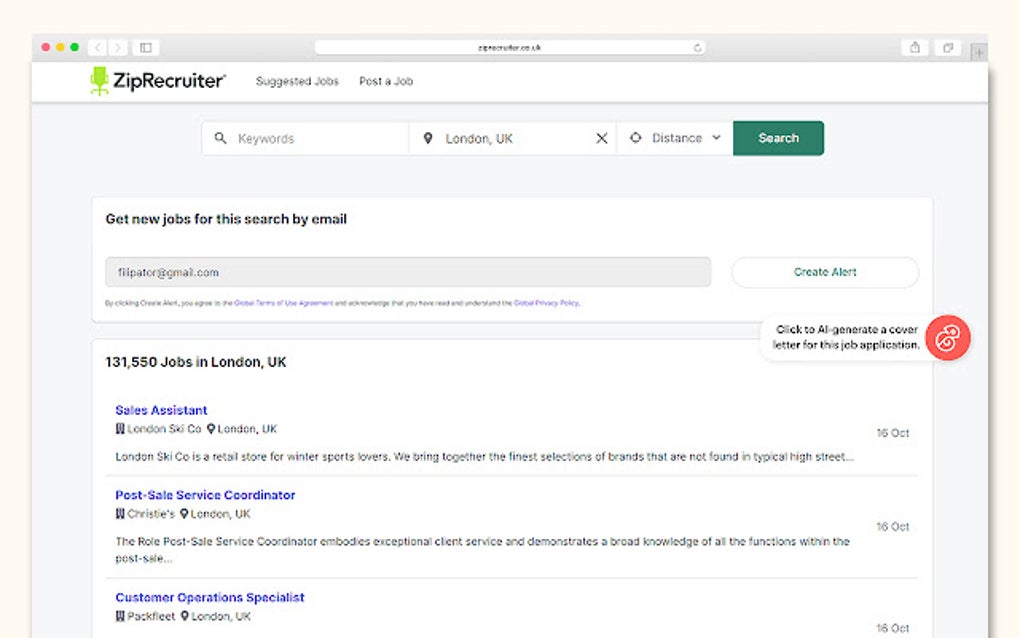Clear the London, UK location field
This screenshot has height=638, width=1020.
coord(601,139)
